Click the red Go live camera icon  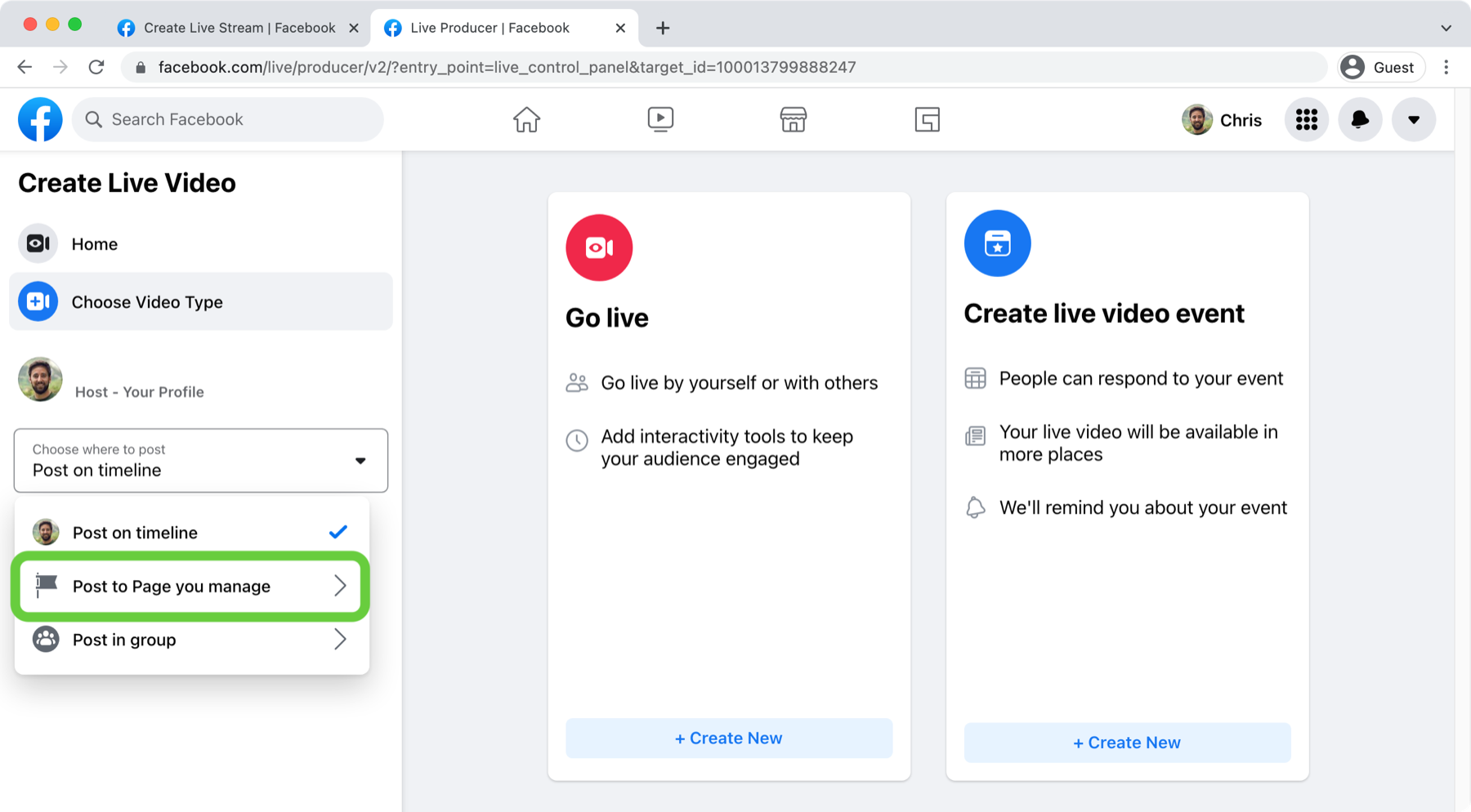coord(599,248)
